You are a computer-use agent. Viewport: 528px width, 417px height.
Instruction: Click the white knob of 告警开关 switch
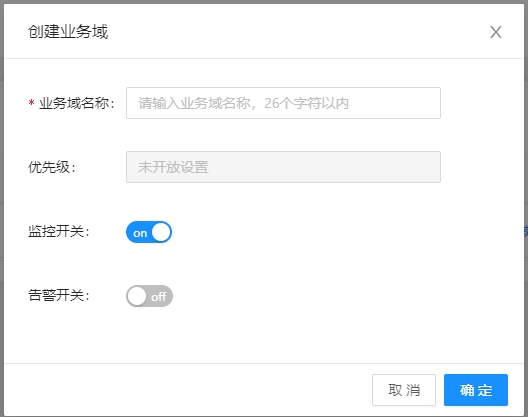[x=137, y=296]
